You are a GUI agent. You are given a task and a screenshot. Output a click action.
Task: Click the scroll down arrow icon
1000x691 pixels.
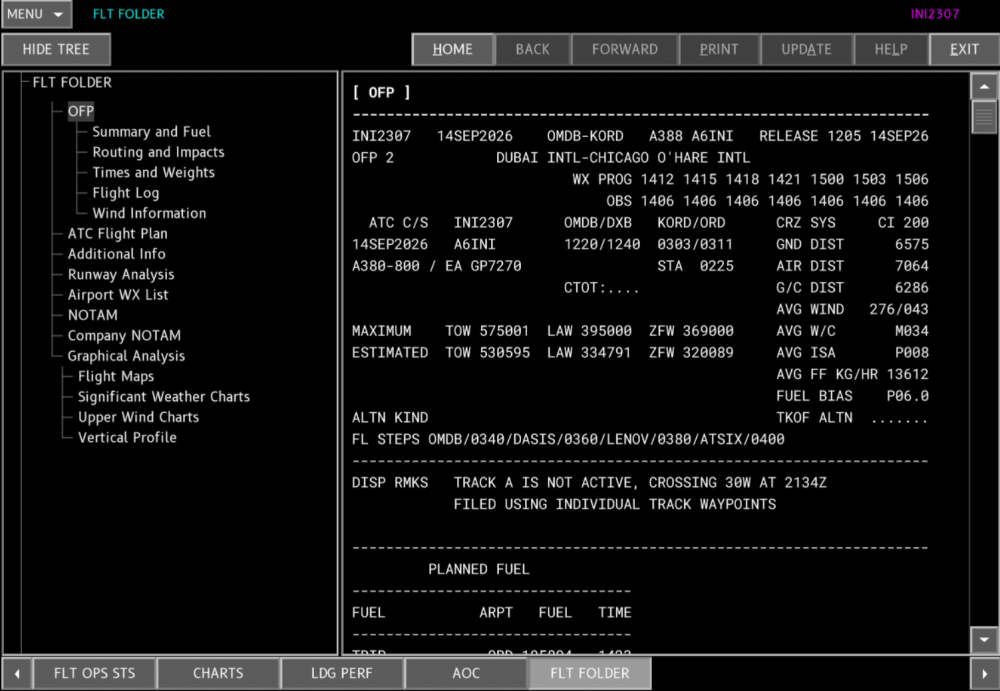click(x=984, y=639)
